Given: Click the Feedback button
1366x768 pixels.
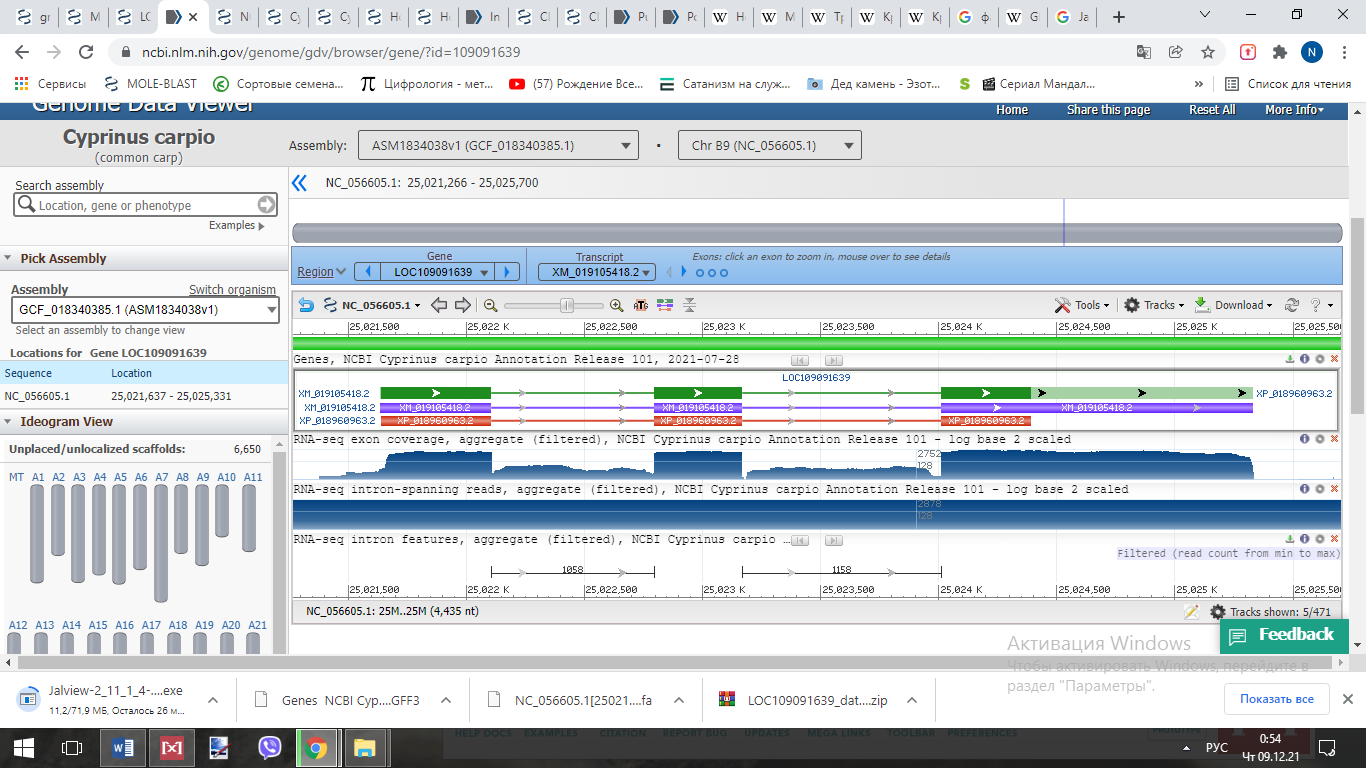Looking at the screenshot, I should [1284, 635].
